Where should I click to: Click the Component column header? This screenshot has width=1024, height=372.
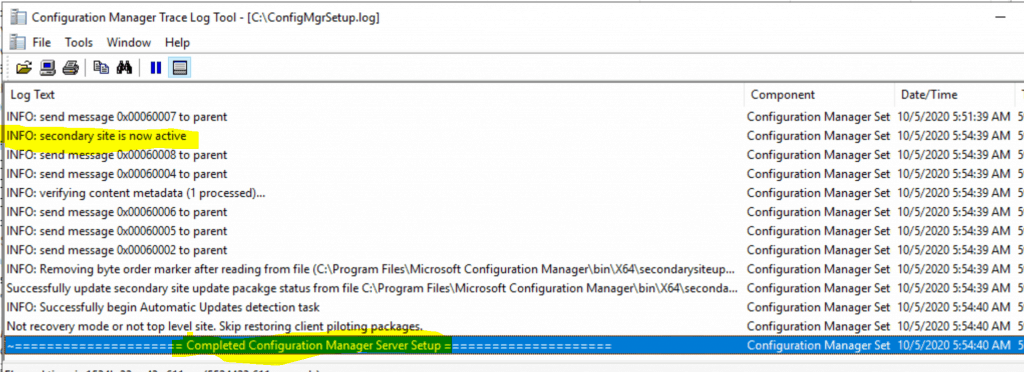tap(819, 95)
